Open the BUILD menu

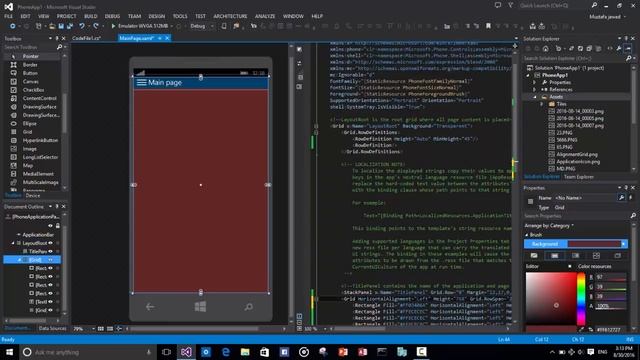[x=91, y=16]
